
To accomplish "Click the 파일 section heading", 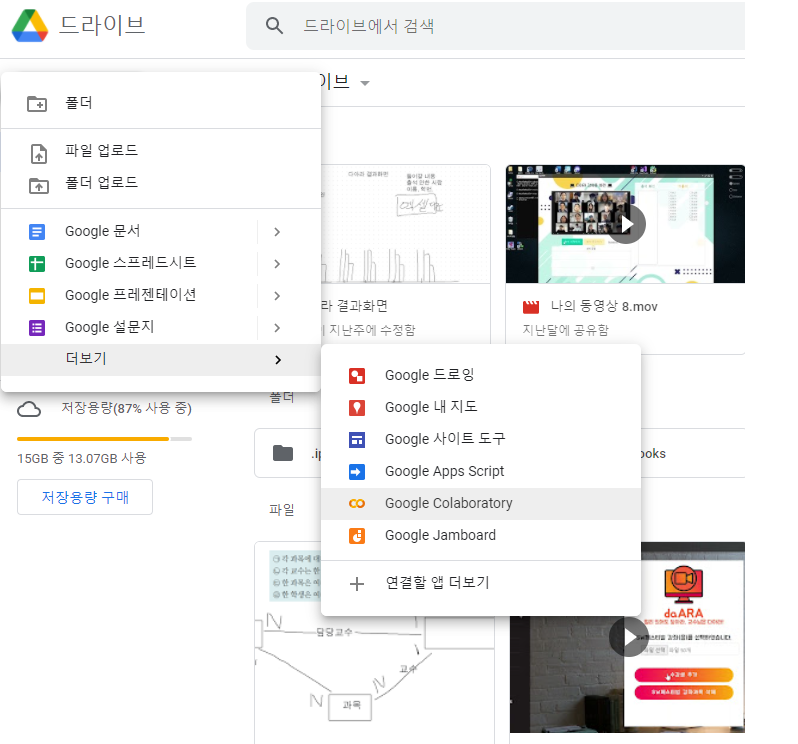I will coord(281,510).
